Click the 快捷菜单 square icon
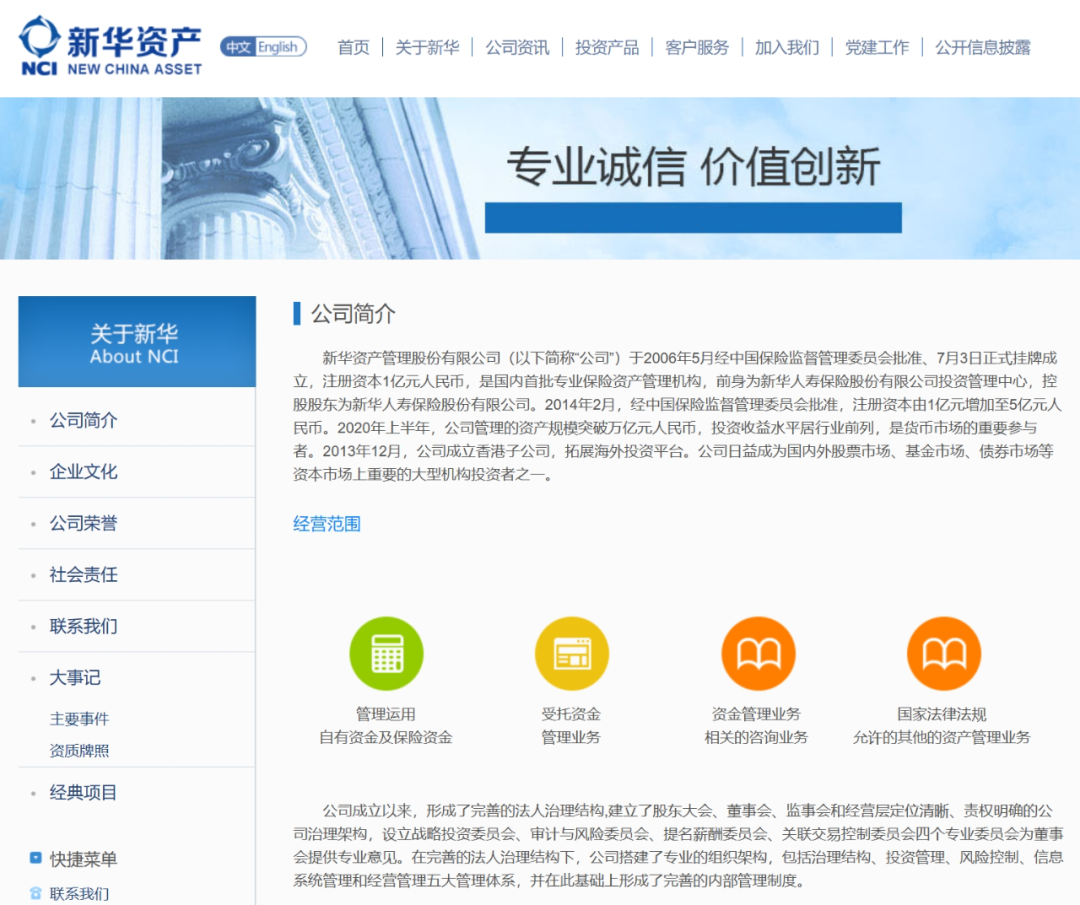The height and width of the screenshot is (905, 1080). [x=36, y=858]
